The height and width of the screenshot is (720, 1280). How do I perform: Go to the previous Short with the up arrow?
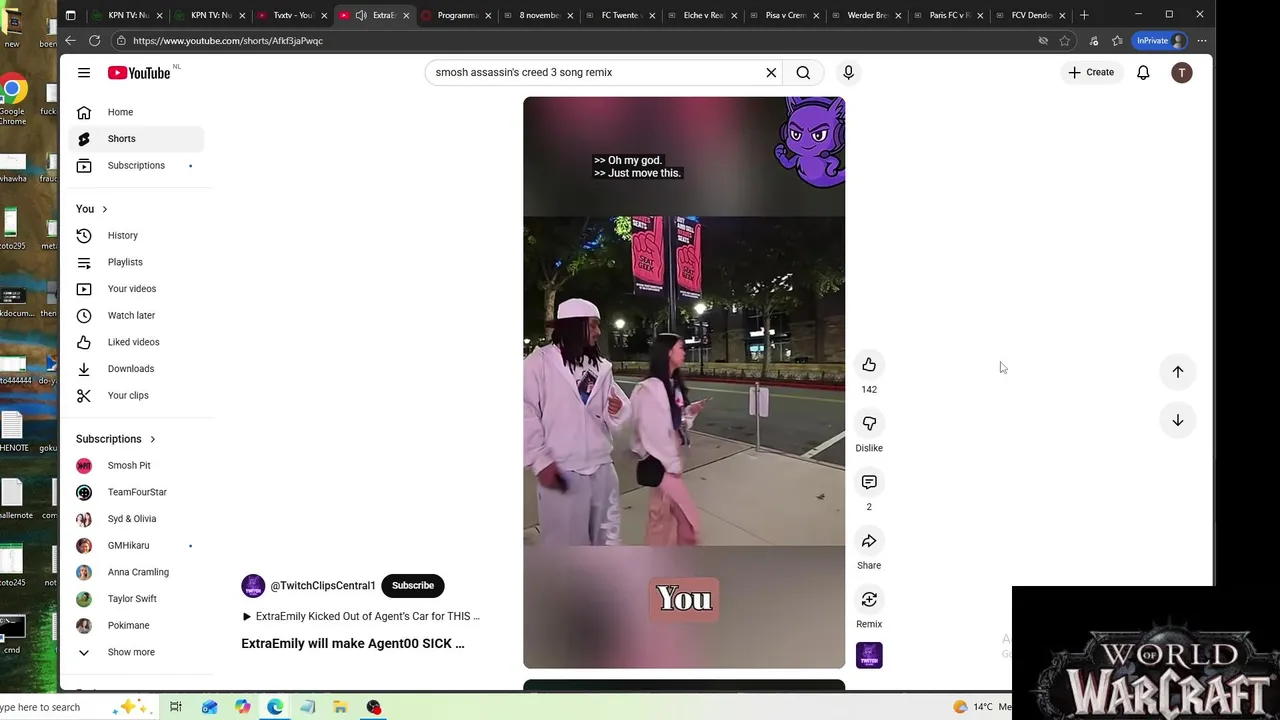pos(1178,372)
